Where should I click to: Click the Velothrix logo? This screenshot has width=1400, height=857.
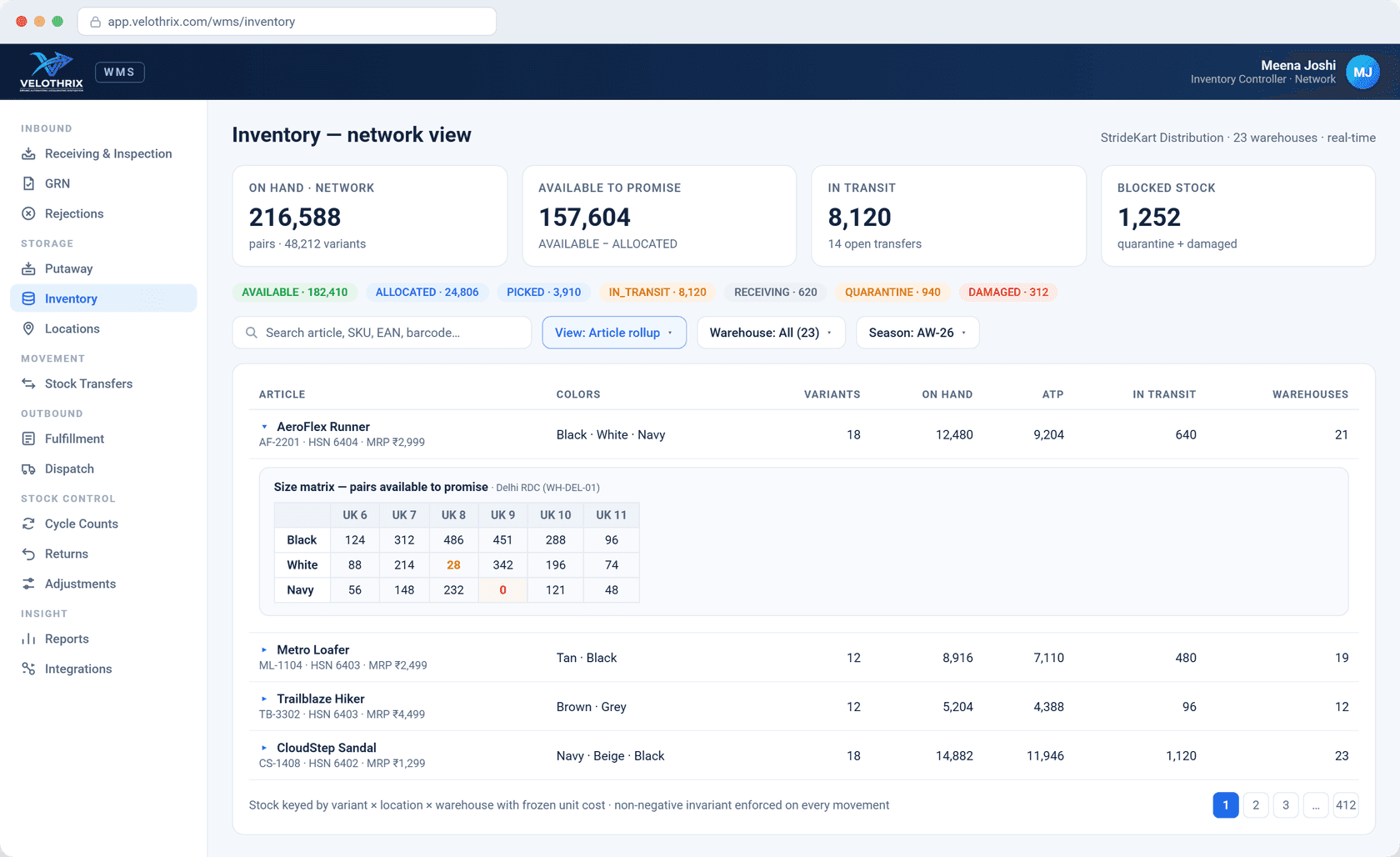[52, 72]
